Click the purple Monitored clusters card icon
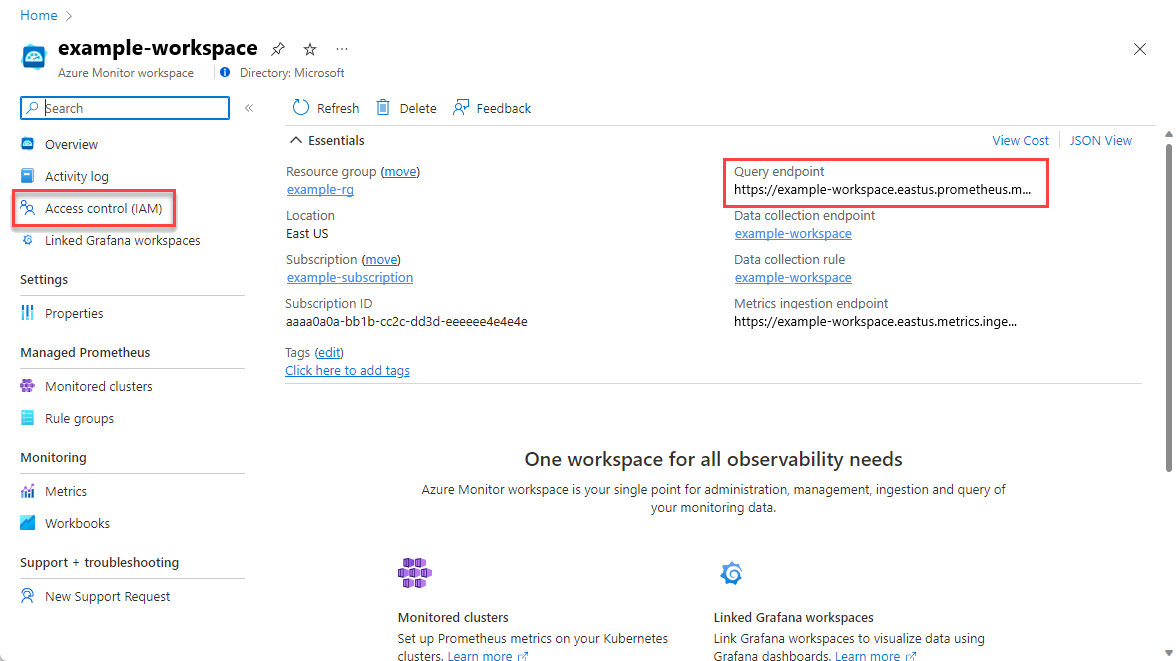This screenshot has width=1176, height=661. 414,573
